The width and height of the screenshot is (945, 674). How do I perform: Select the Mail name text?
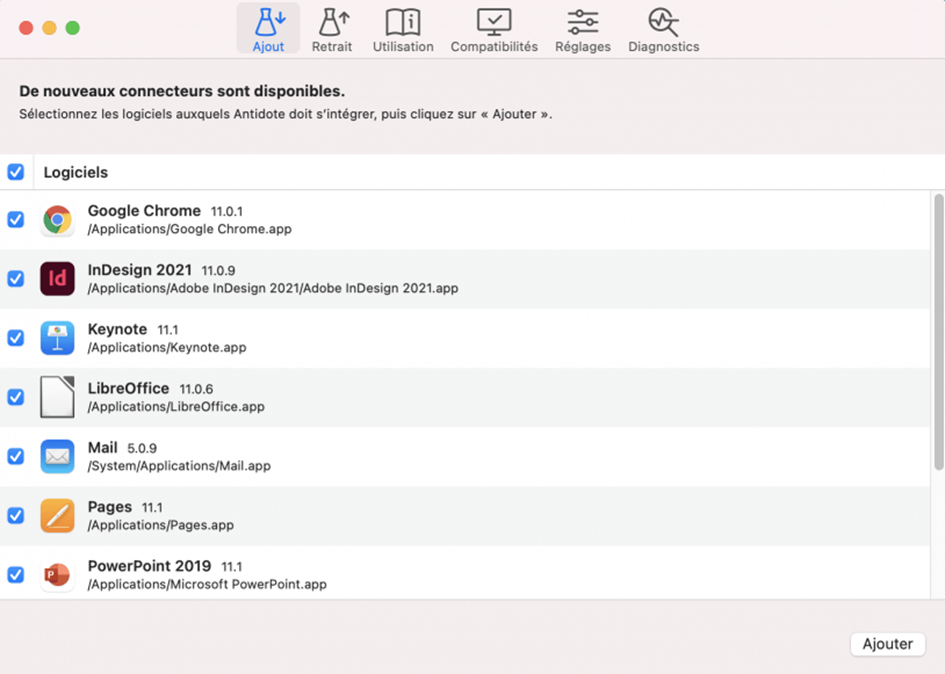(102, 447)
